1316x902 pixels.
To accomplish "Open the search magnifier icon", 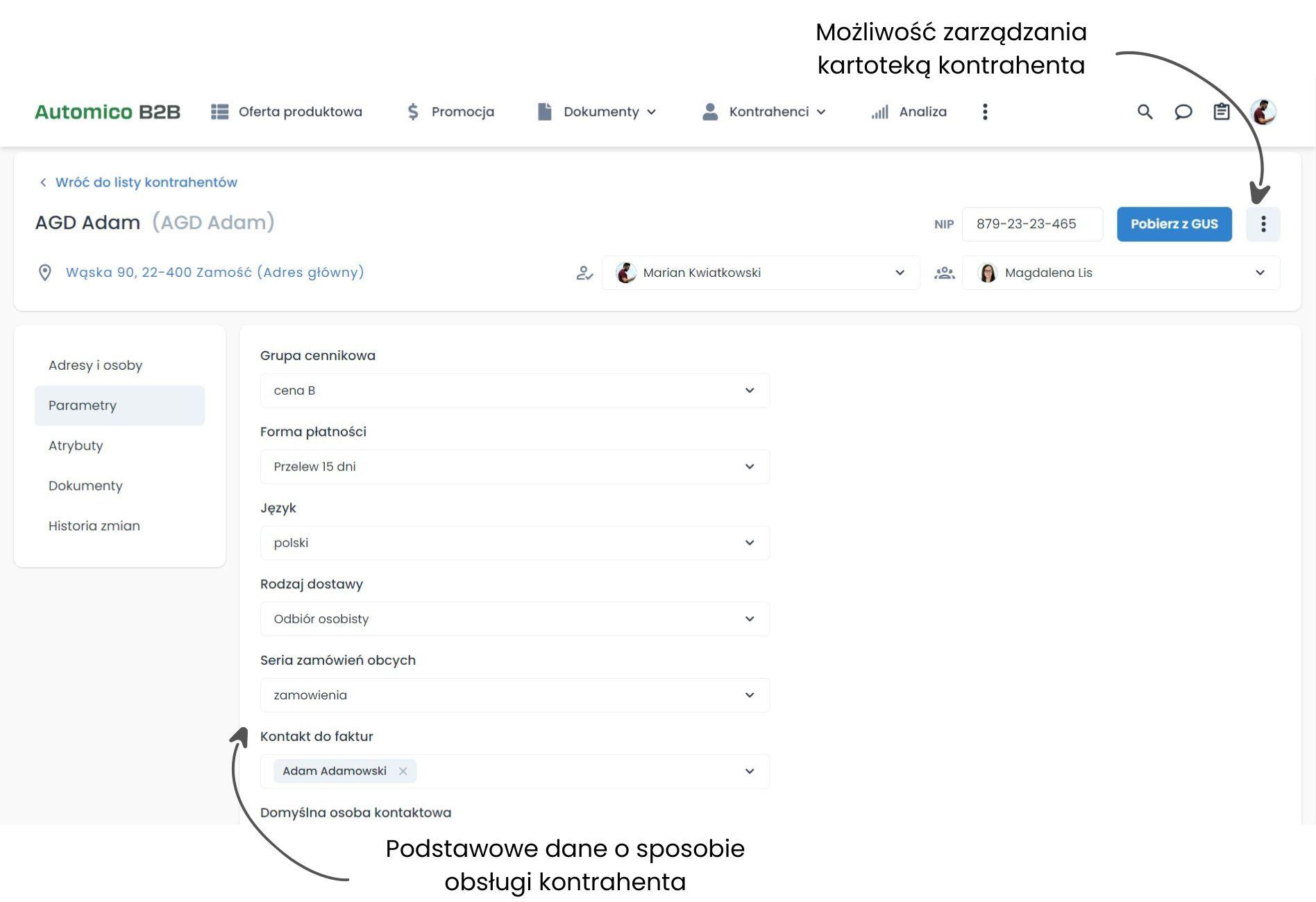I will point(1145,112).
